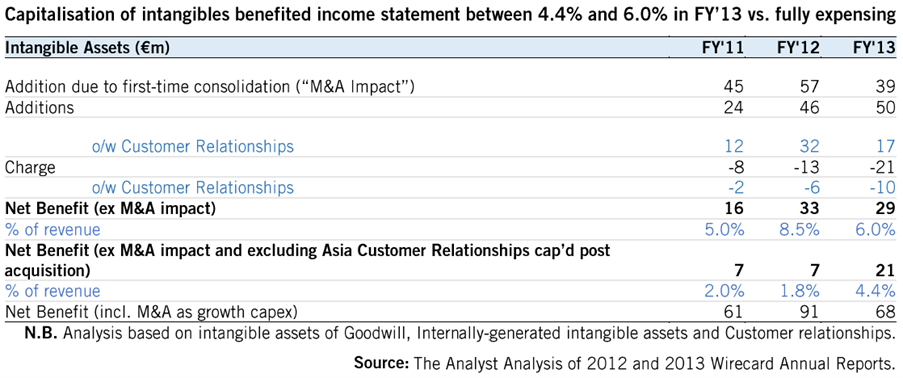
Task: Click the Source line about Wirecard Annual Reports
Action: [x=625, y=363]
